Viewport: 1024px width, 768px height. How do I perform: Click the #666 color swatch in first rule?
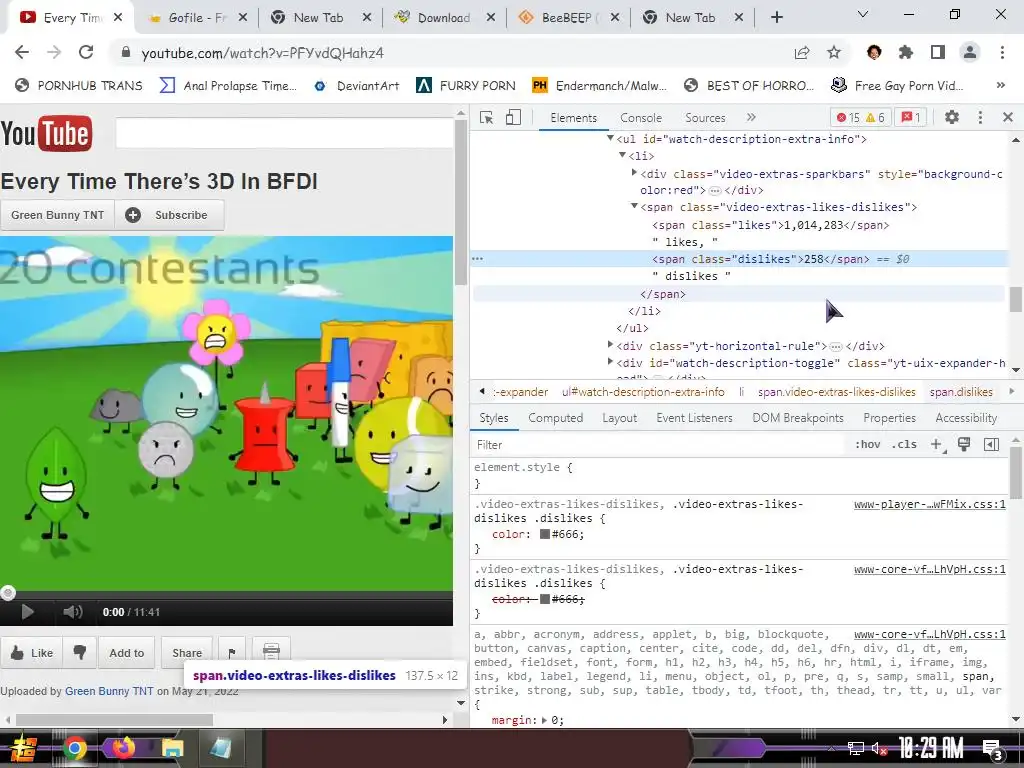click(x=545, y=535)
